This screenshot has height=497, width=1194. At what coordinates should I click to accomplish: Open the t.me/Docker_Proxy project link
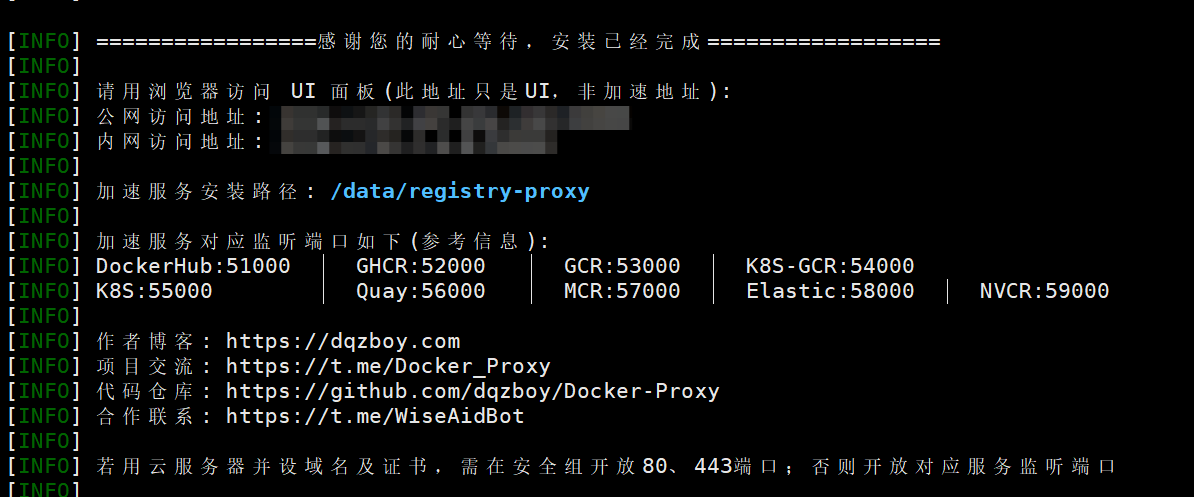(x=388, y=366)
